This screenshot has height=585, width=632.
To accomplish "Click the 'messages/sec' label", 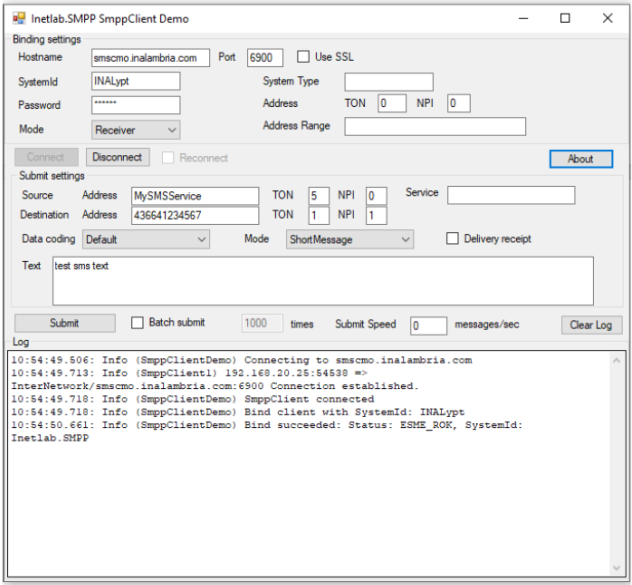I will 487,325.
